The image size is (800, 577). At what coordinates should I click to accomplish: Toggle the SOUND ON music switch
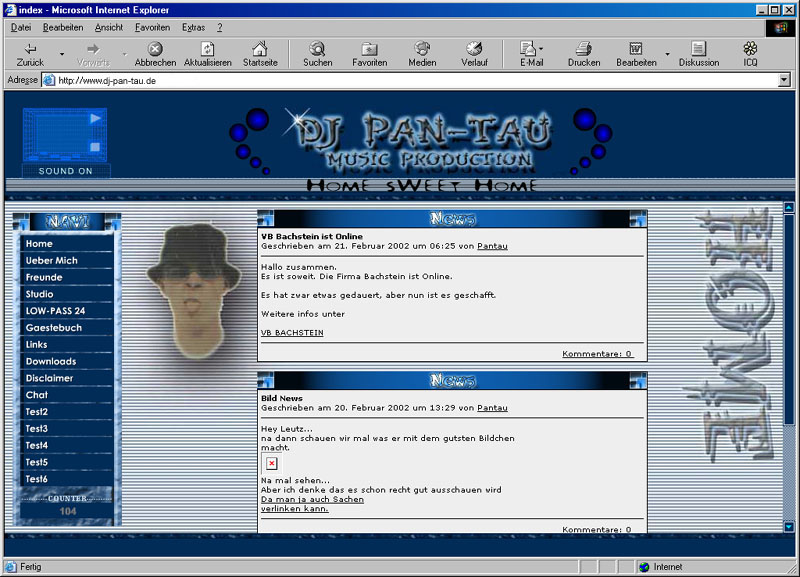pyautogui.click(x=65, y=171)
